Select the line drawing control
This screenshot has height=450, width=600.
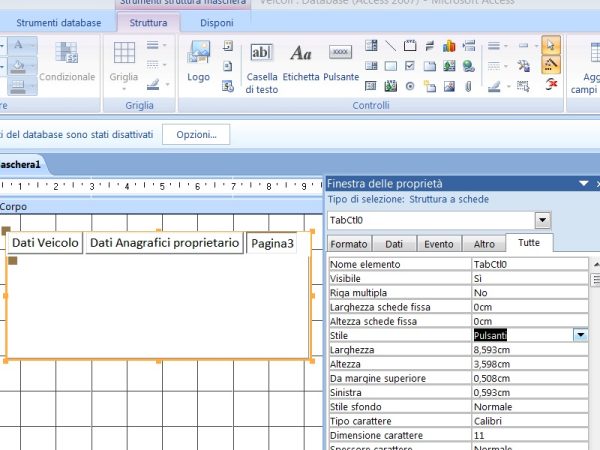[389, 46]
